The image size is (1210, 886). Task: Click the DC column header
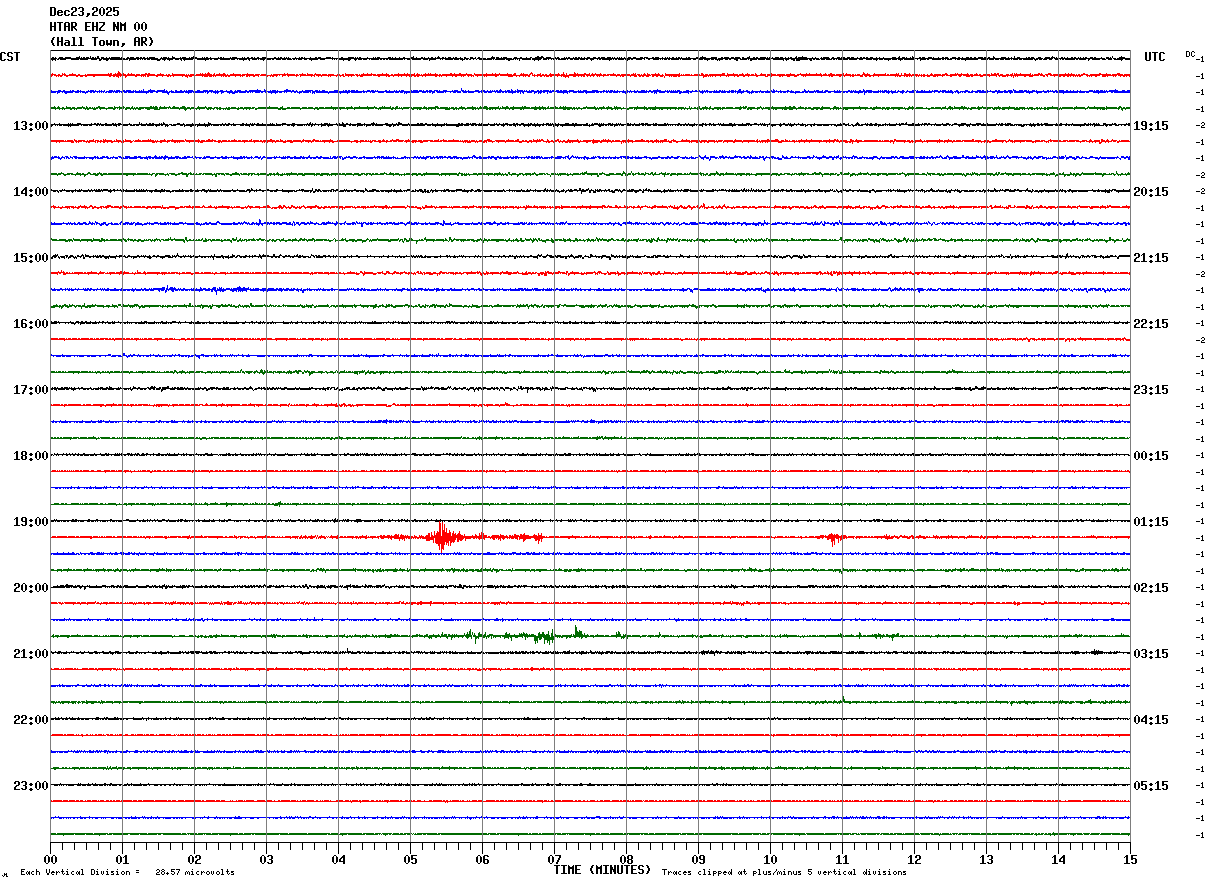tap(1190, 54)
